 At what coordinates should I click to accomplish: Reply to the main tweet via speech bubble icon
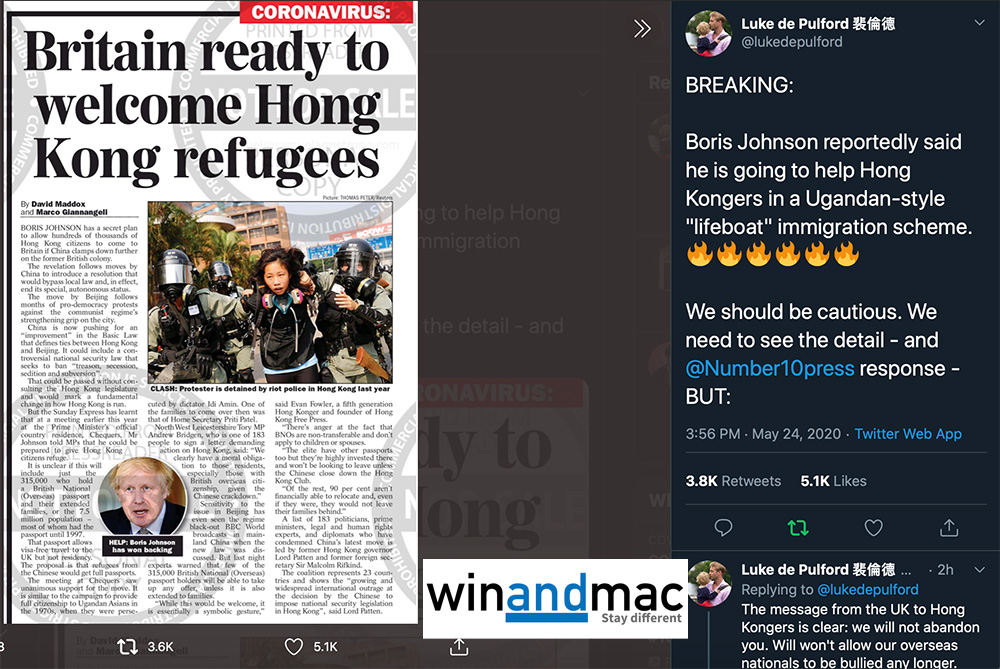723,527
